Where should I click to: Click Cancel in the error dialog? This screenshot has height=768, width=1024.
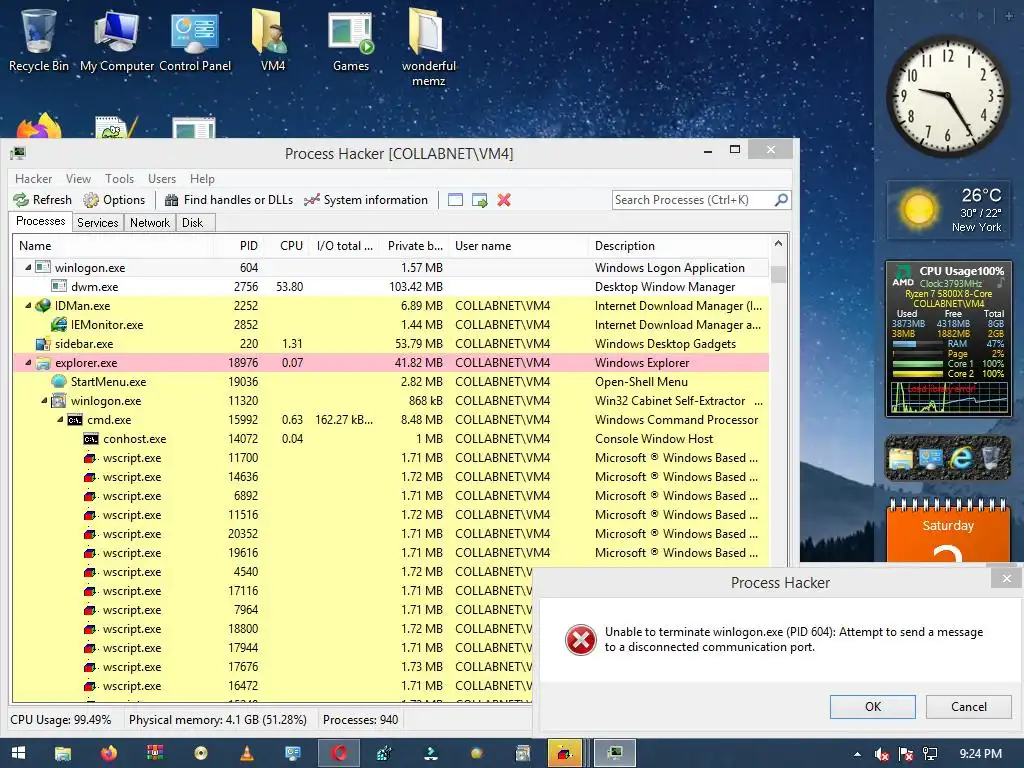pyautogui.click(x=968, y=707)
